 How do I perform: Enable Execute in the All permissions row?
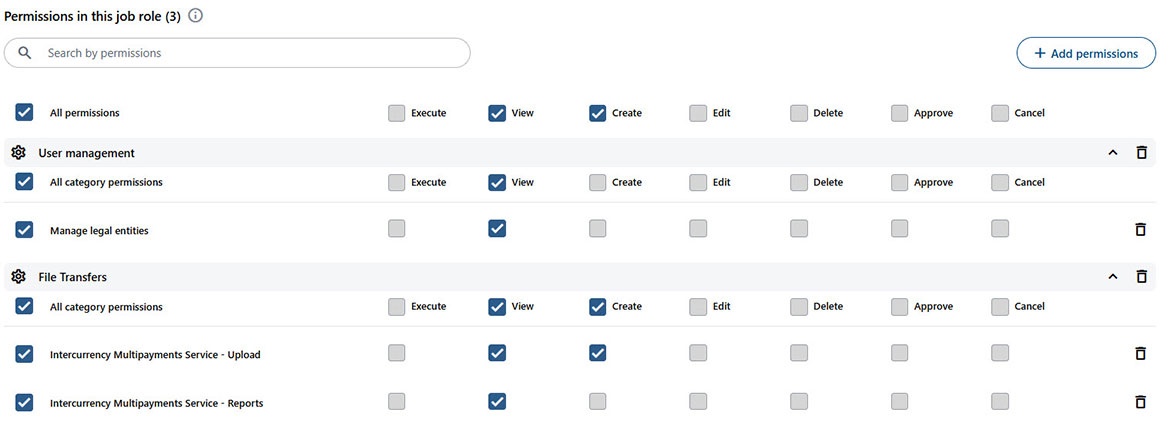pos(397,113)
